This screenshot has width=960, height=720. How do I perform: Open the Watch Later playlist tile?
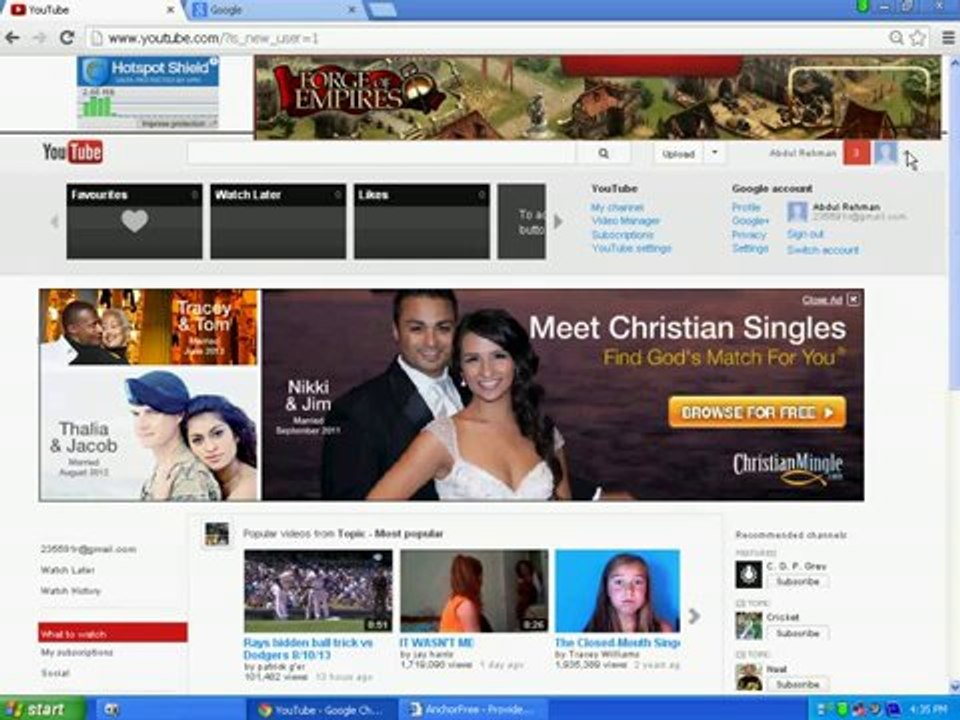pos(278,221)
